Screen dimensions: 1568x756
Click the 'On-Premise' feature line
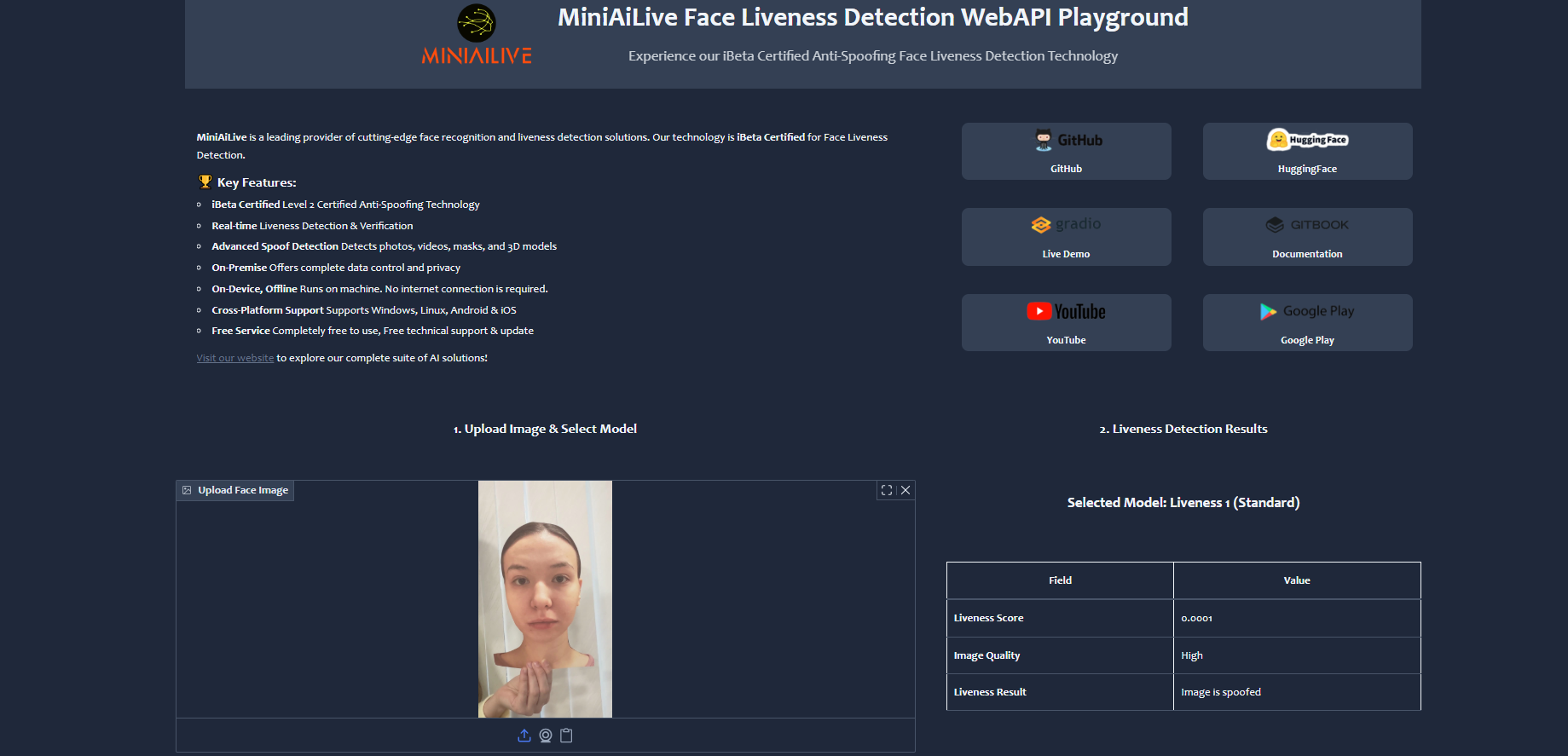point(336,268)
